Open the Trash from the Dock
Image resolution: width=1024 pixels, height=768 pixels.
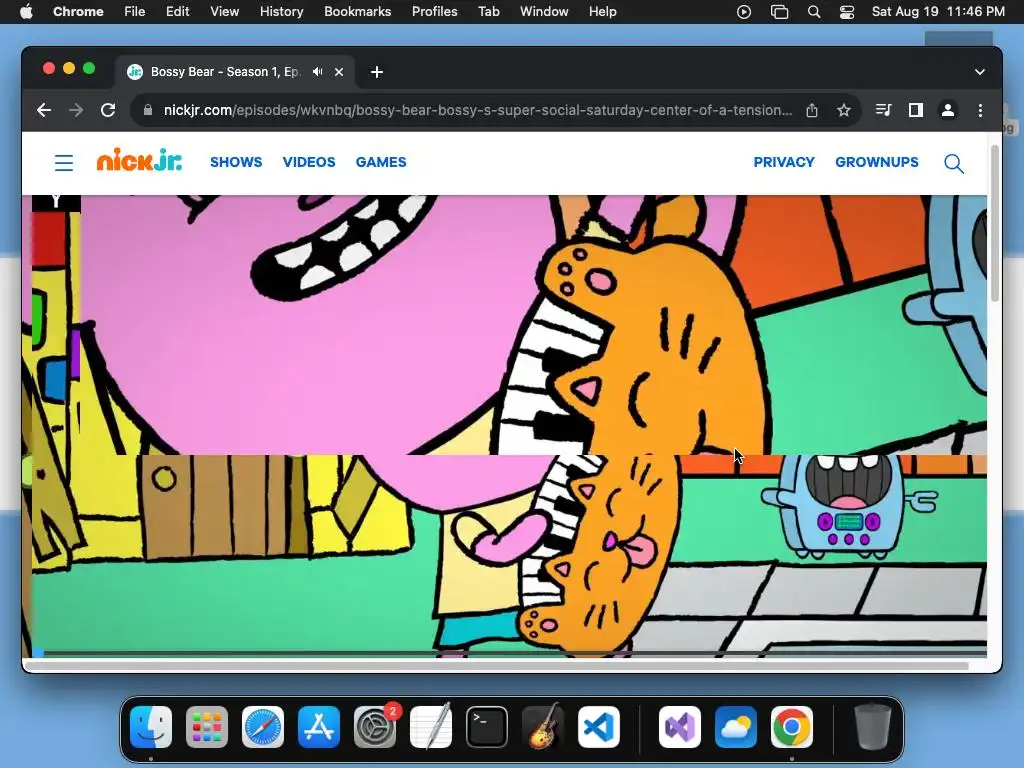tap(872, 727)
